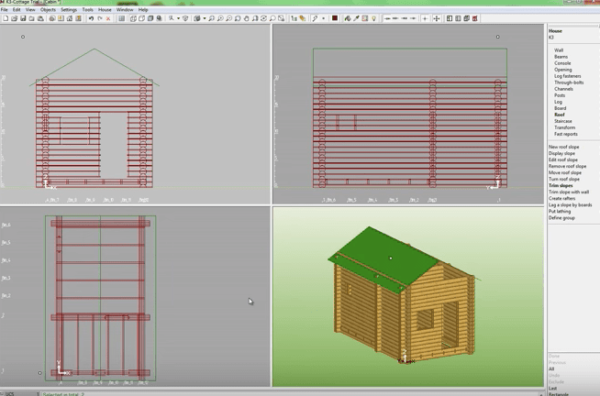Select the Log fasteners category

click(568, 76)
